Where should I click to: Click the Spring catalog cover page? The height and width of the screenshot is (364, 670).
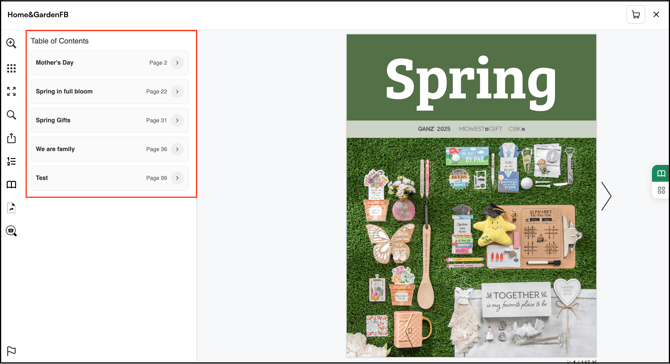tap(471, 196)
